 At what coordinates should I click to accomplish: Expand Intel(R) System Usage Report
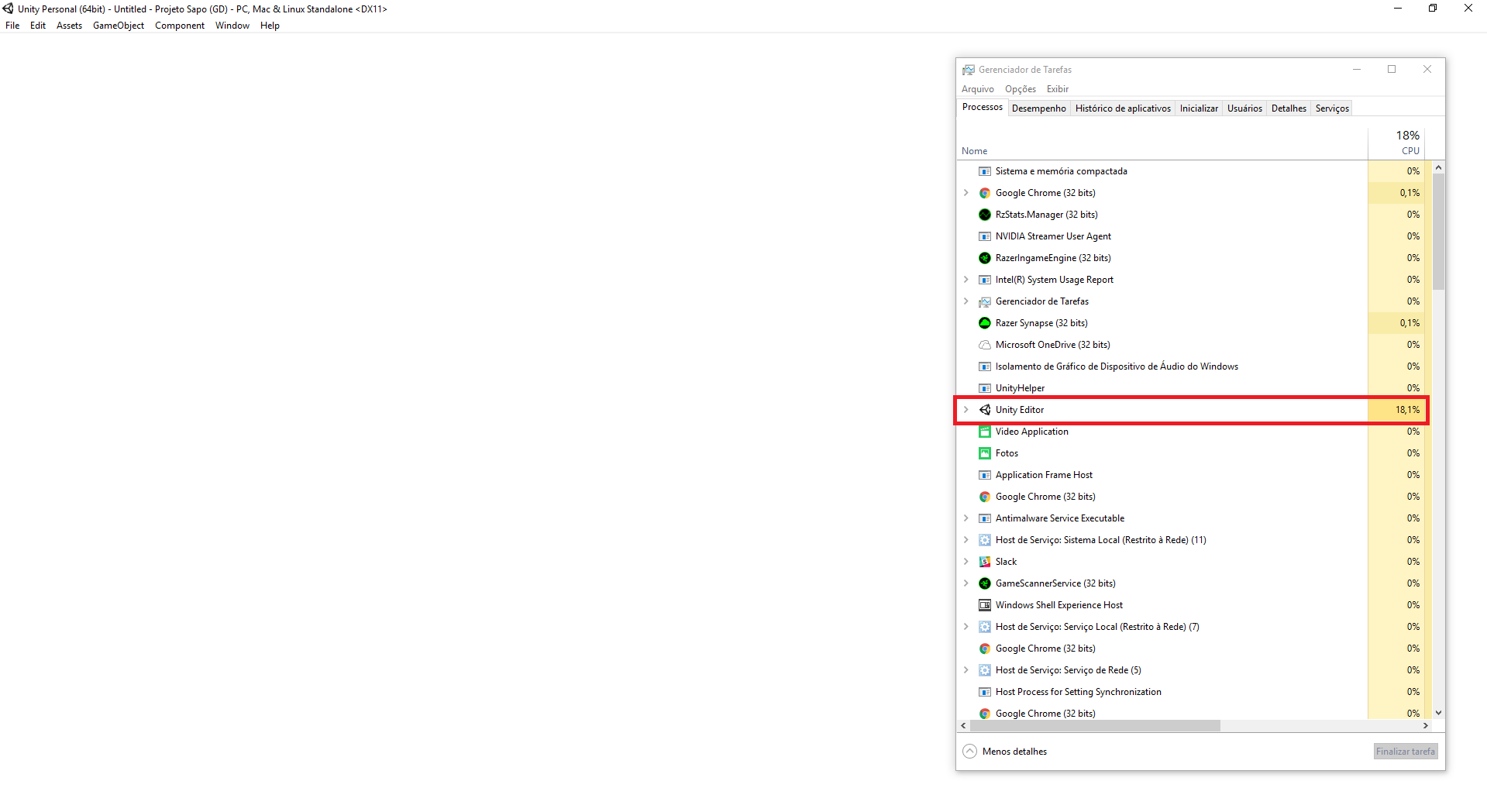pyautogui.click(x=966, y=280)
